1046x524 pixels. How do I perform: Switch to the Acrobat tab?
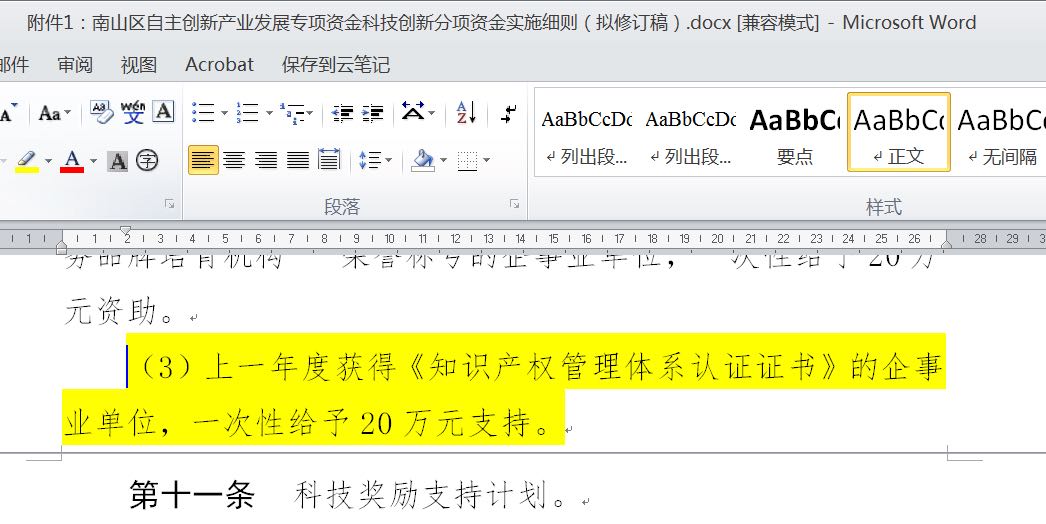219,65
